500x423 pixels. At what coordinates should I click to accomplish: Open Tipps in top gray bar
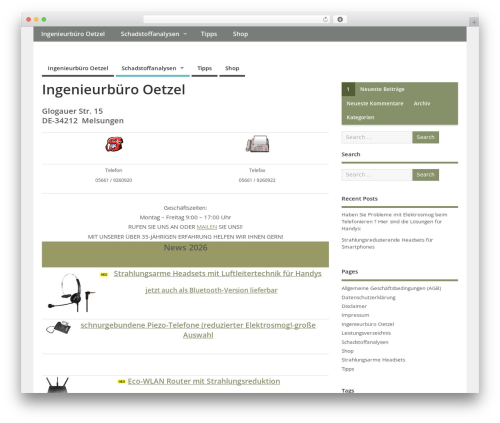point(209,34)
